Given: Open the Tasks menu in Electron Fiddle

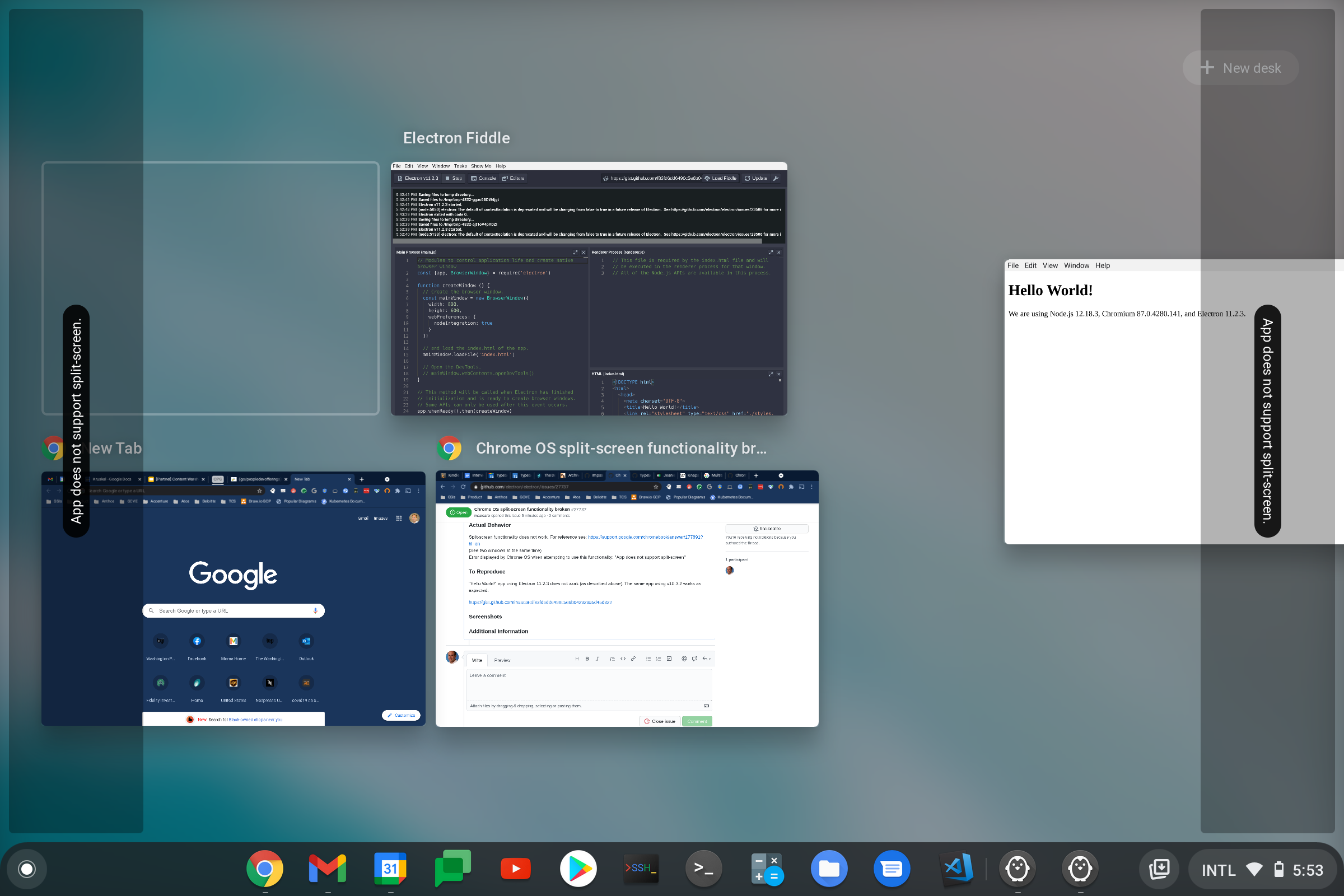Looking at the screenshot, I should point(460,166).
